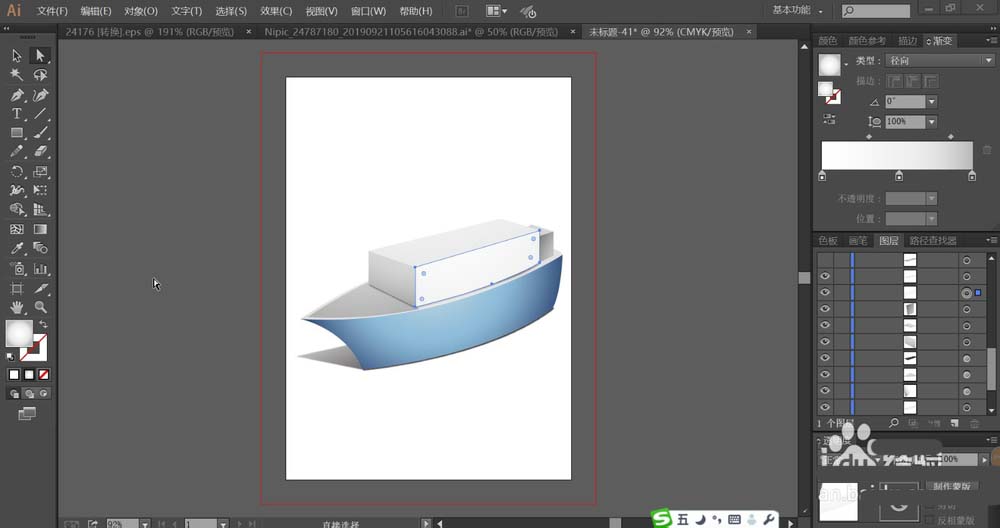Swap fill and stroke arrows
Image resolution: width=1000 pixels, height=528 pixels.
click(43, 325)
